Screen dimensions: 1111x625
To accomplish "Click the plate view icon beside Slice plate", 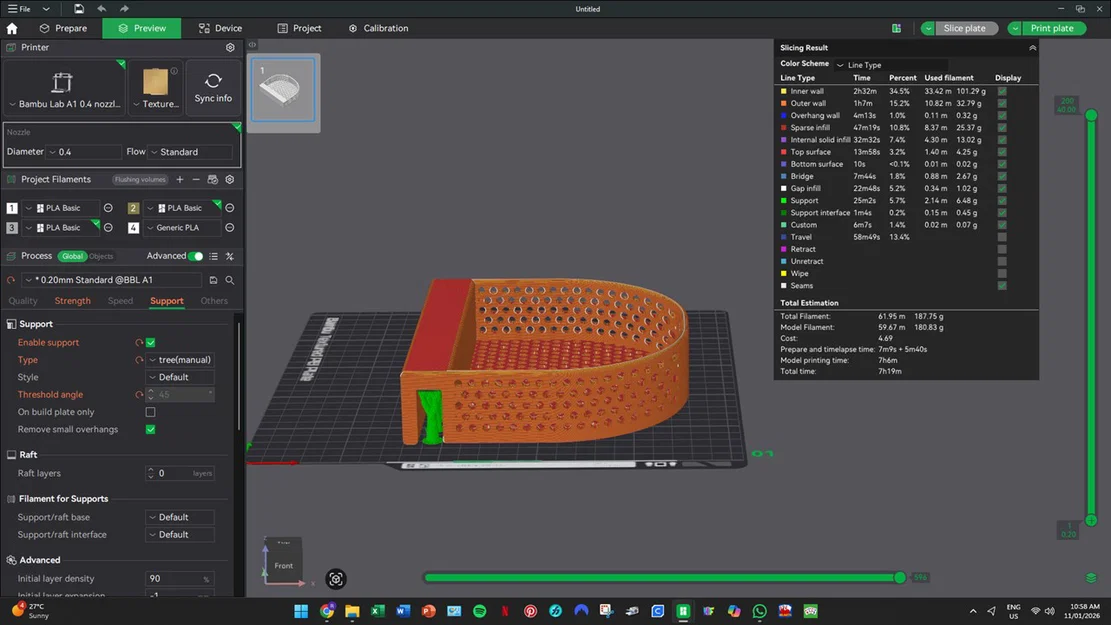I will point(896,28).
